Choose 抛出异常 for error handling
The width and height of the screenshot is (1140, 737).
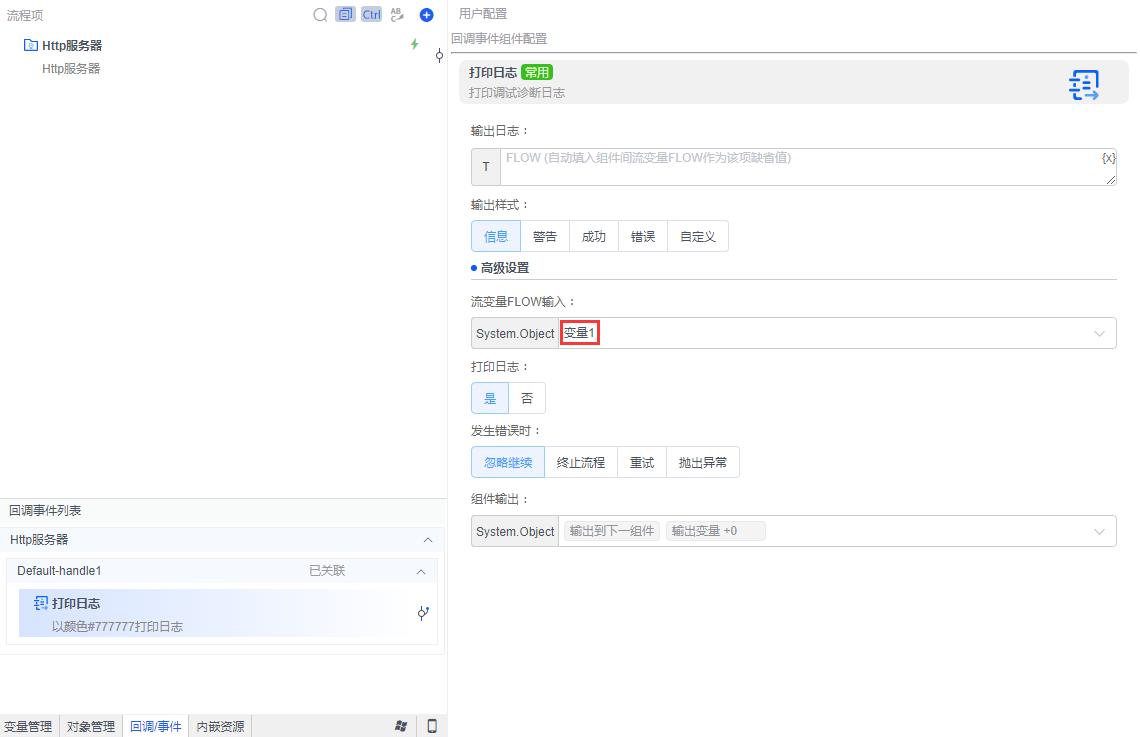click(x=703, y=461)
